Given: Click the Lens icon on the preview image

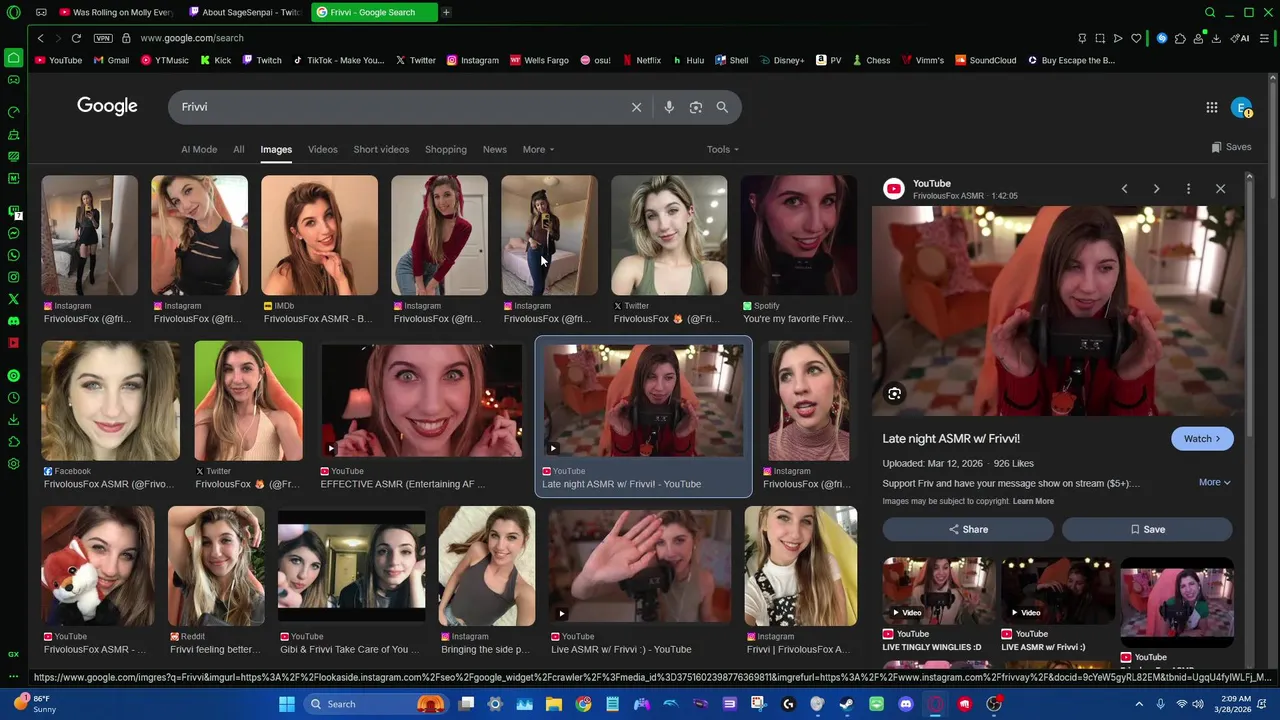Looking at the screenshot, I should 894,394.
